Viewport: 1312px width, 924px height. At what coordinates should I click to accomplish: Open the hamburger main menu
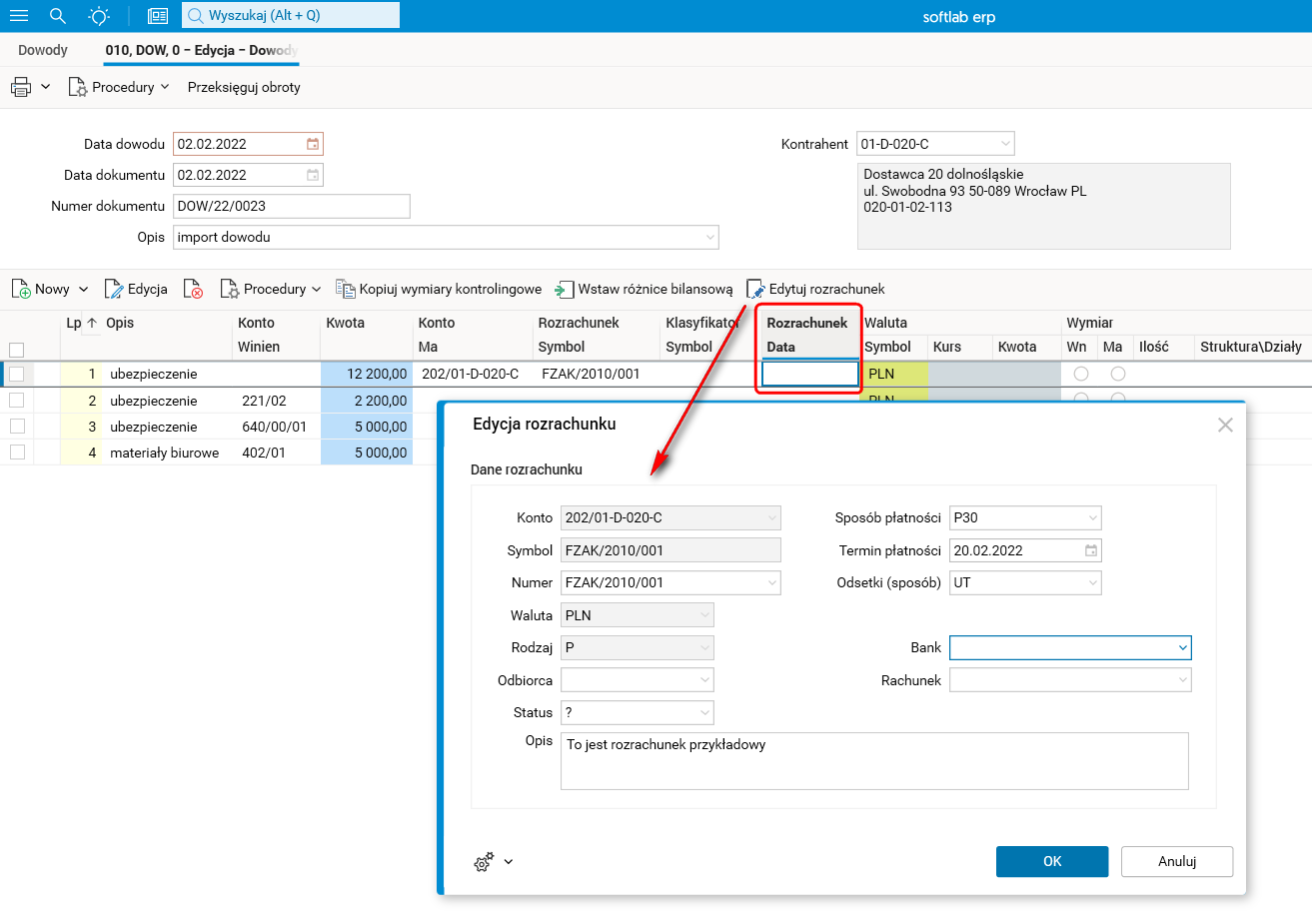click(18, 16)
